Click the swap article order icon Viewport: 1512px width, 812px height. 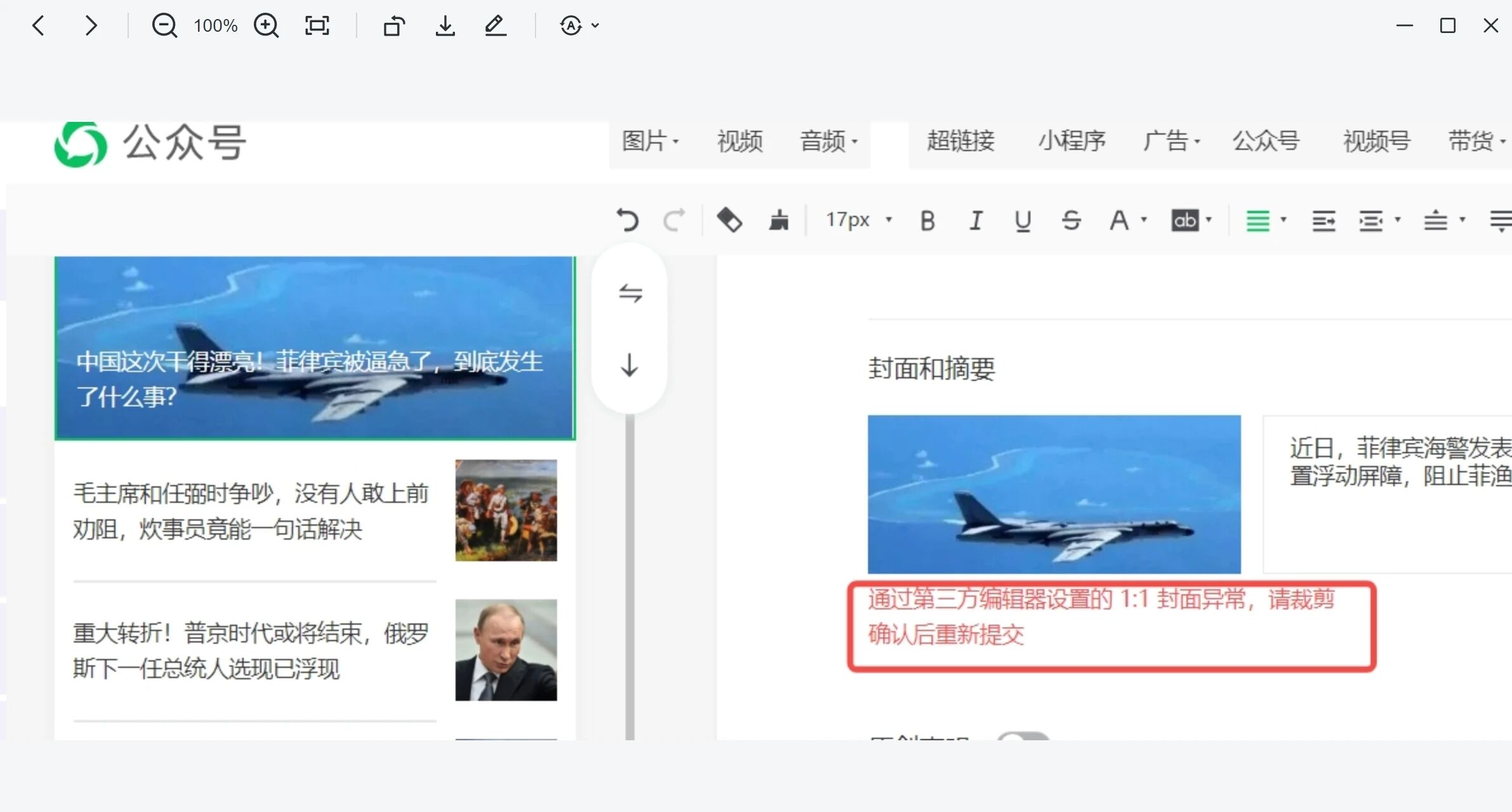pos(630,293)
